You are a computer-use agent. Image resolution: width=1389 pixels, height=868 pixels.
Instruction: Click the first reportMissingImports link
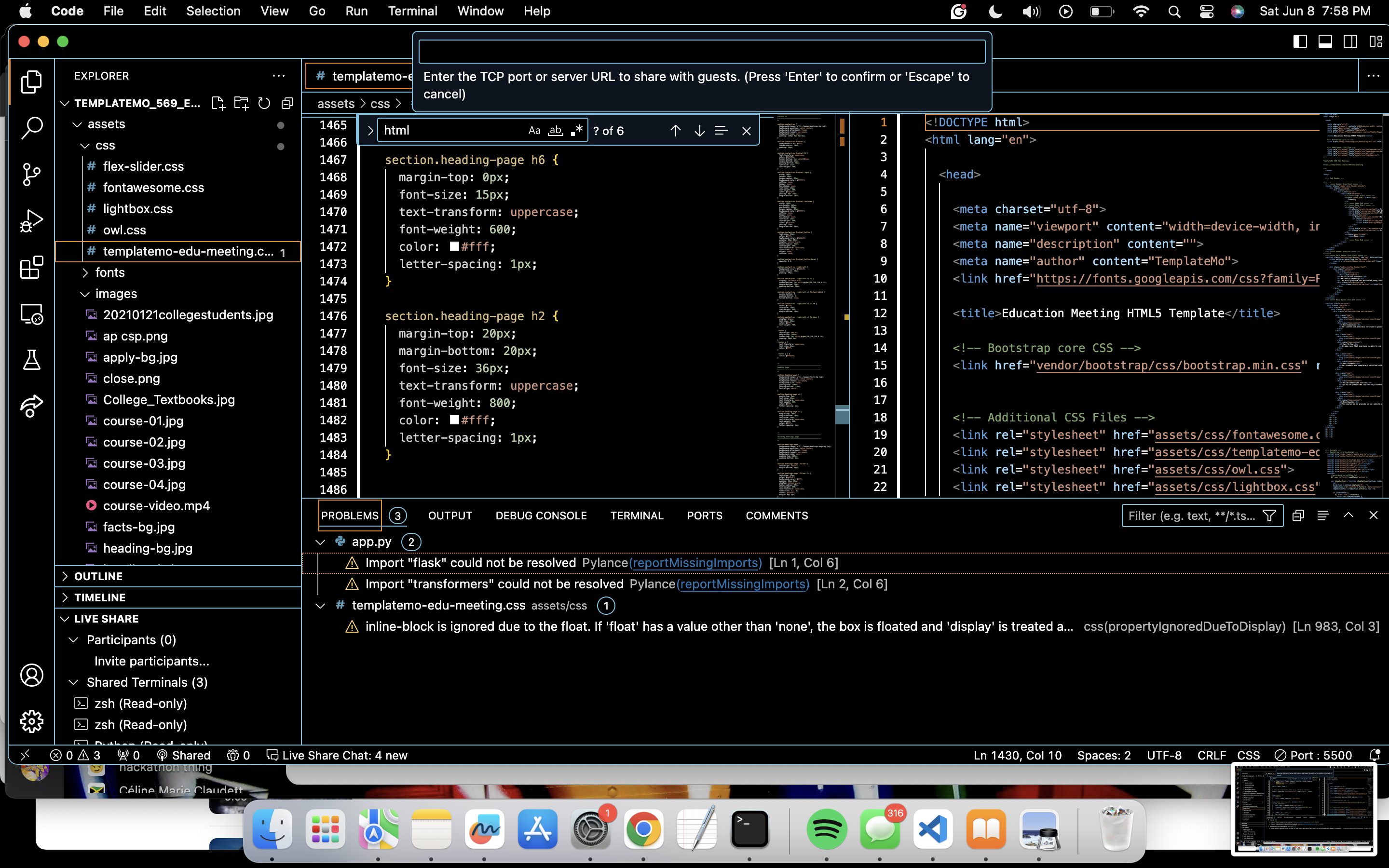[x=695, y=563]
